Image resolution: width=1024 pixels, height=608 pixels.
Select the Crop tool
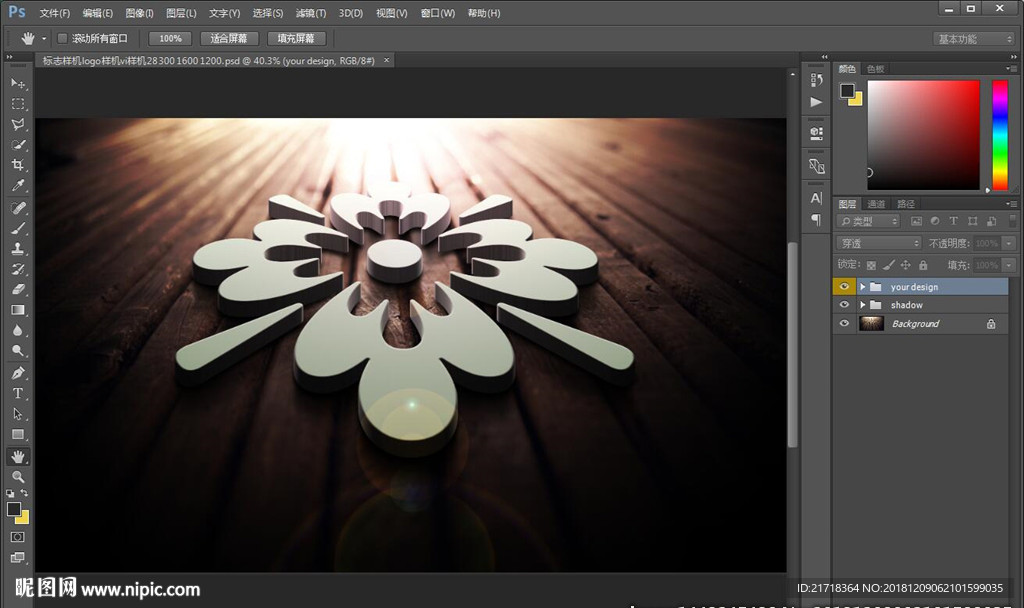pyautogui.click(x=18, y=165)
